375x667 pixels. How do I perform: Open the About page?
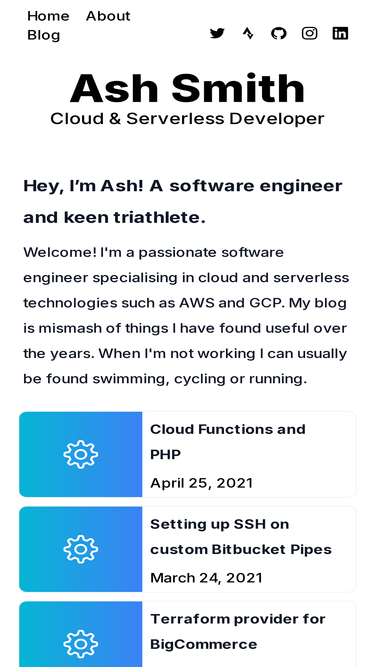tap(108, 16)
